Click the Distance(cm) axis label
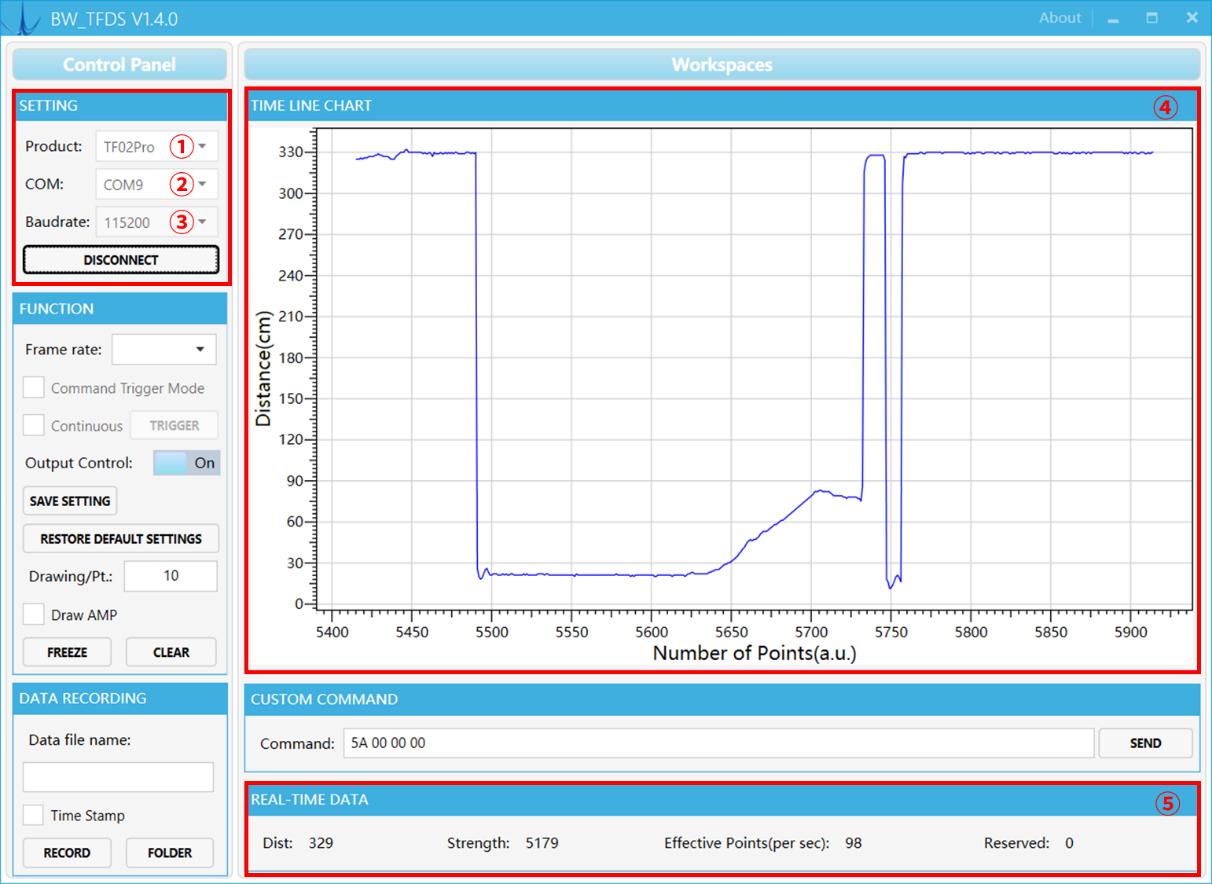 264,368
